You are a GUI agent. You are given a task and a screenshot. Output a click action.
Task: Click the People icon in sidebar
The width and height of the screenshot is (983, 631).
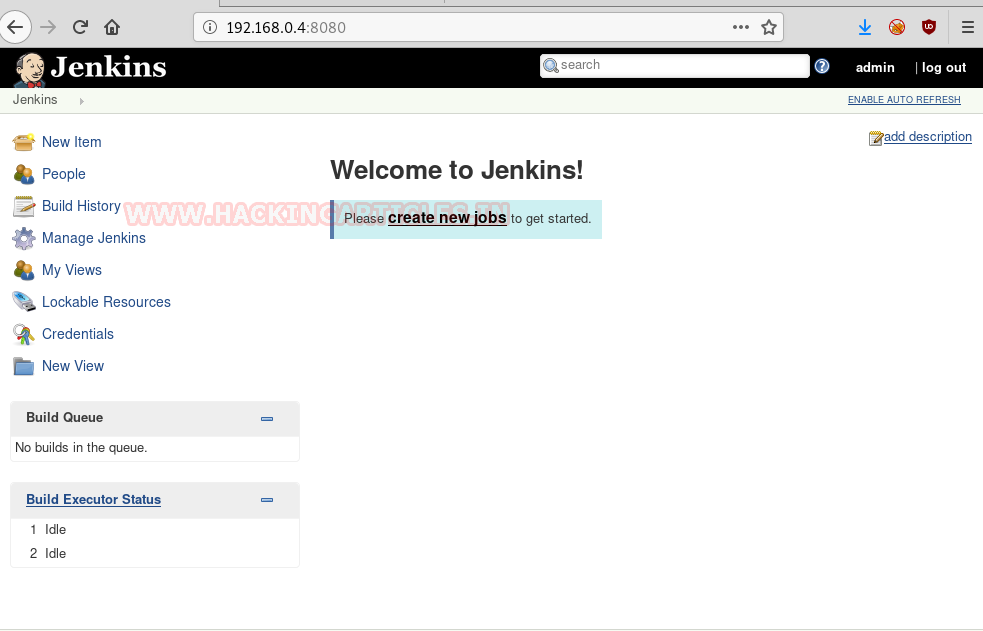point(24,174)
